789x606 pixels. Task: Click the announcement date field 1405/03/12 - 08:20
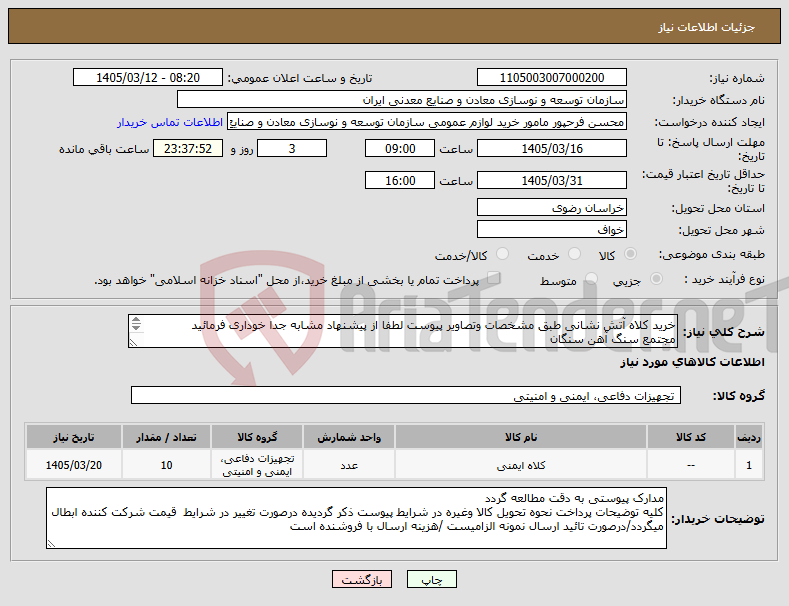point(148,78)
